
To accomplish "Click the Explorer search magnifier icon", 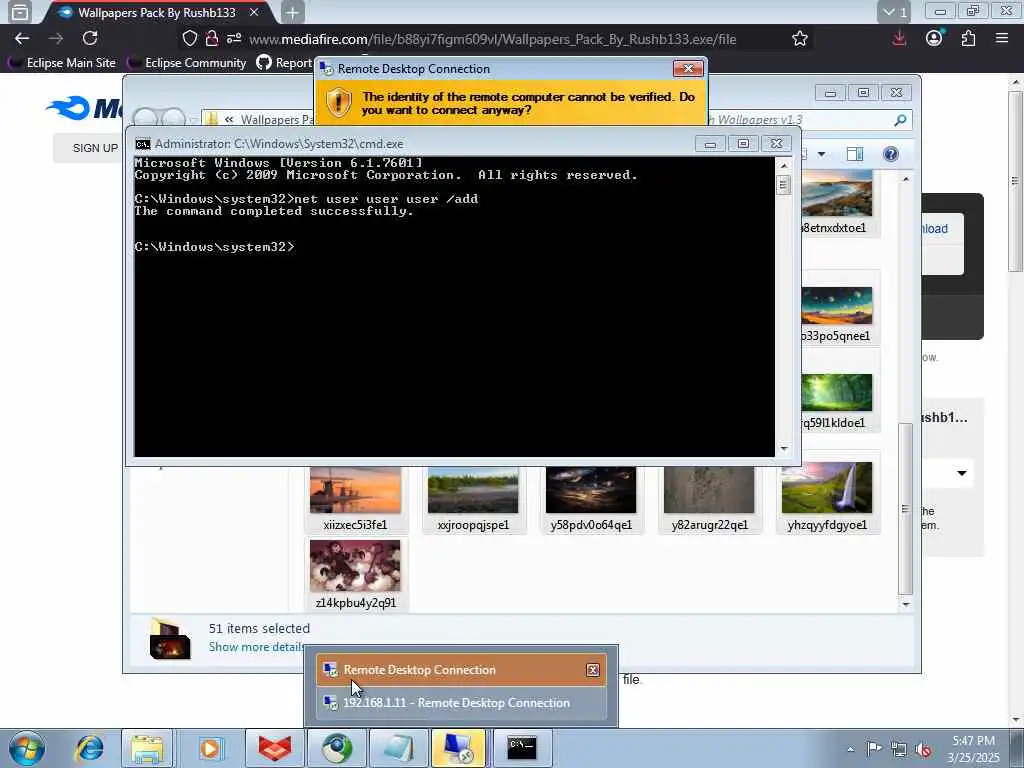I will (x=900, y=120).
